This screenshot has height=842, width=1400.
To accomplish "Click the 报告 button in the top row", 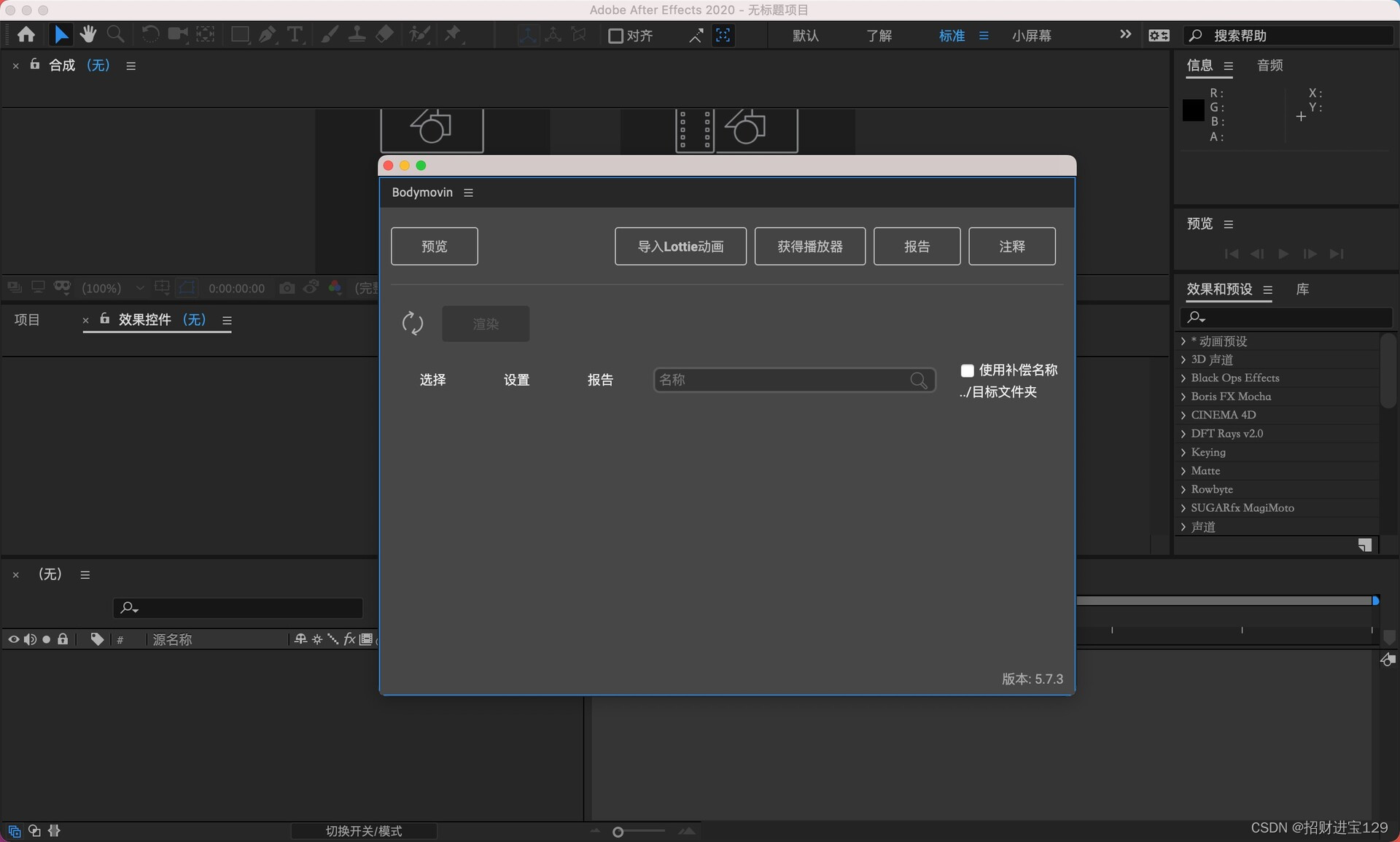I will tap(917, 246).
